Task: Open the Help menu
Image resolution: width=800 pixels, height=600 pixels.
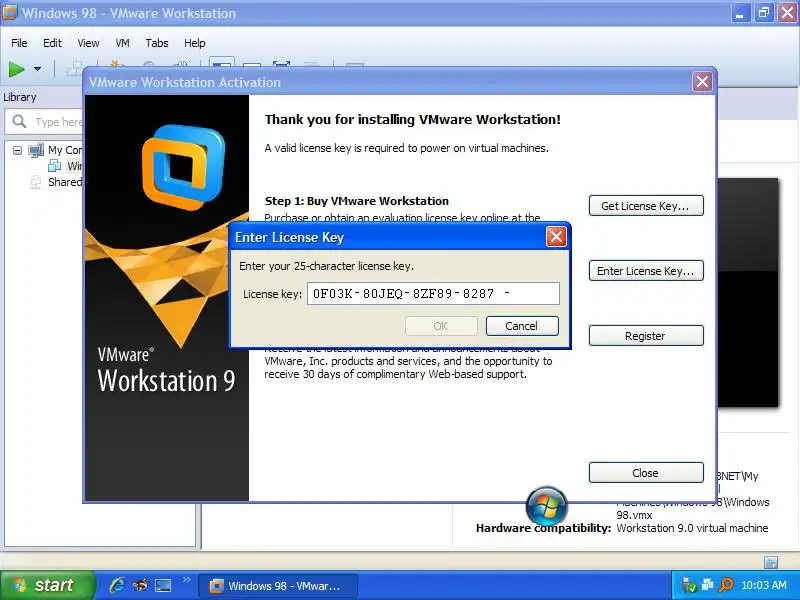Action: (x=194, y=43)
